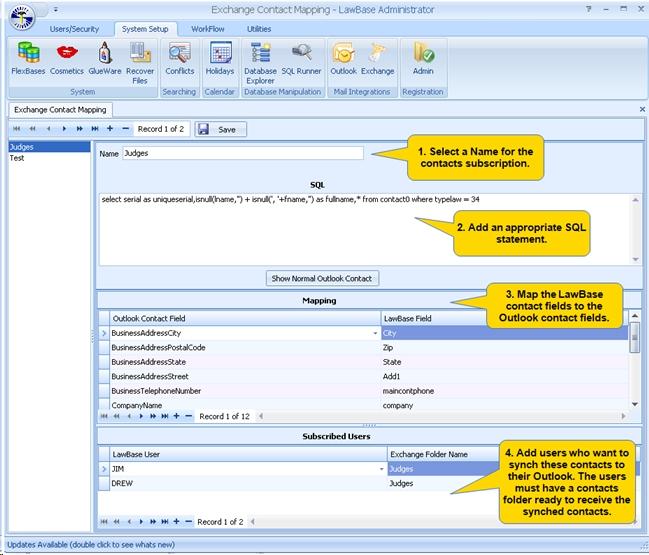Click the Save button
The width and height of the screenshot is (649, 555).
221,129
